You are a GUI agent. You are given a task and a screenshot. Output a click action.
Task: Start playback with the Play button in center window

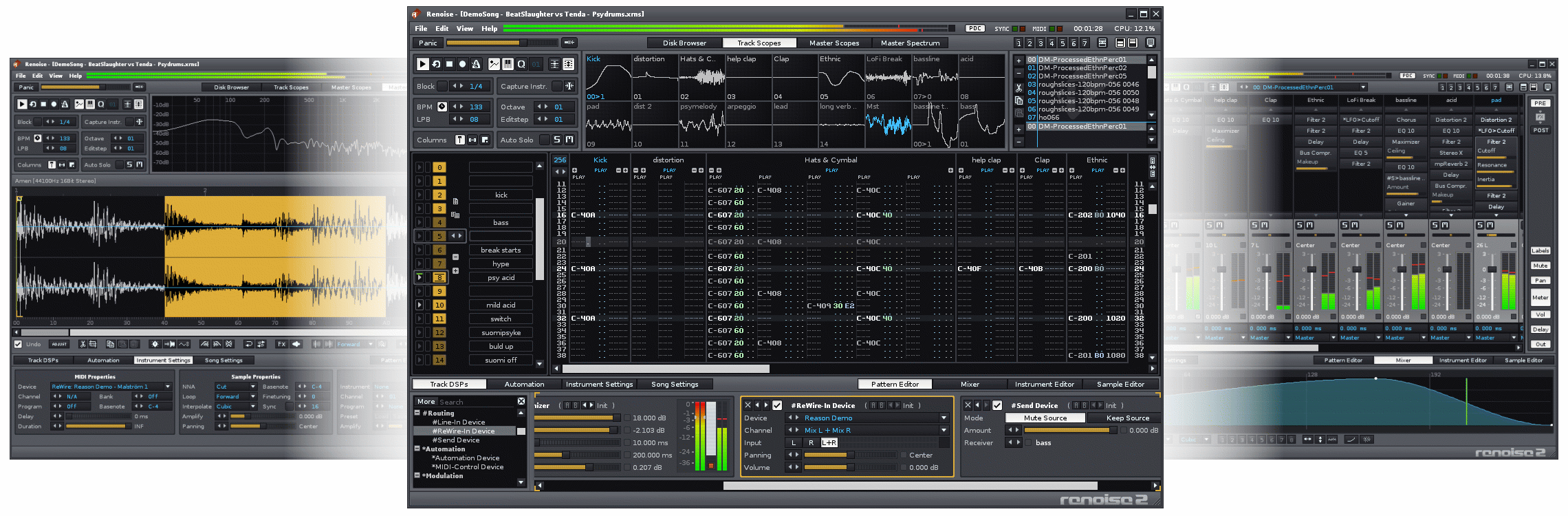422,64
